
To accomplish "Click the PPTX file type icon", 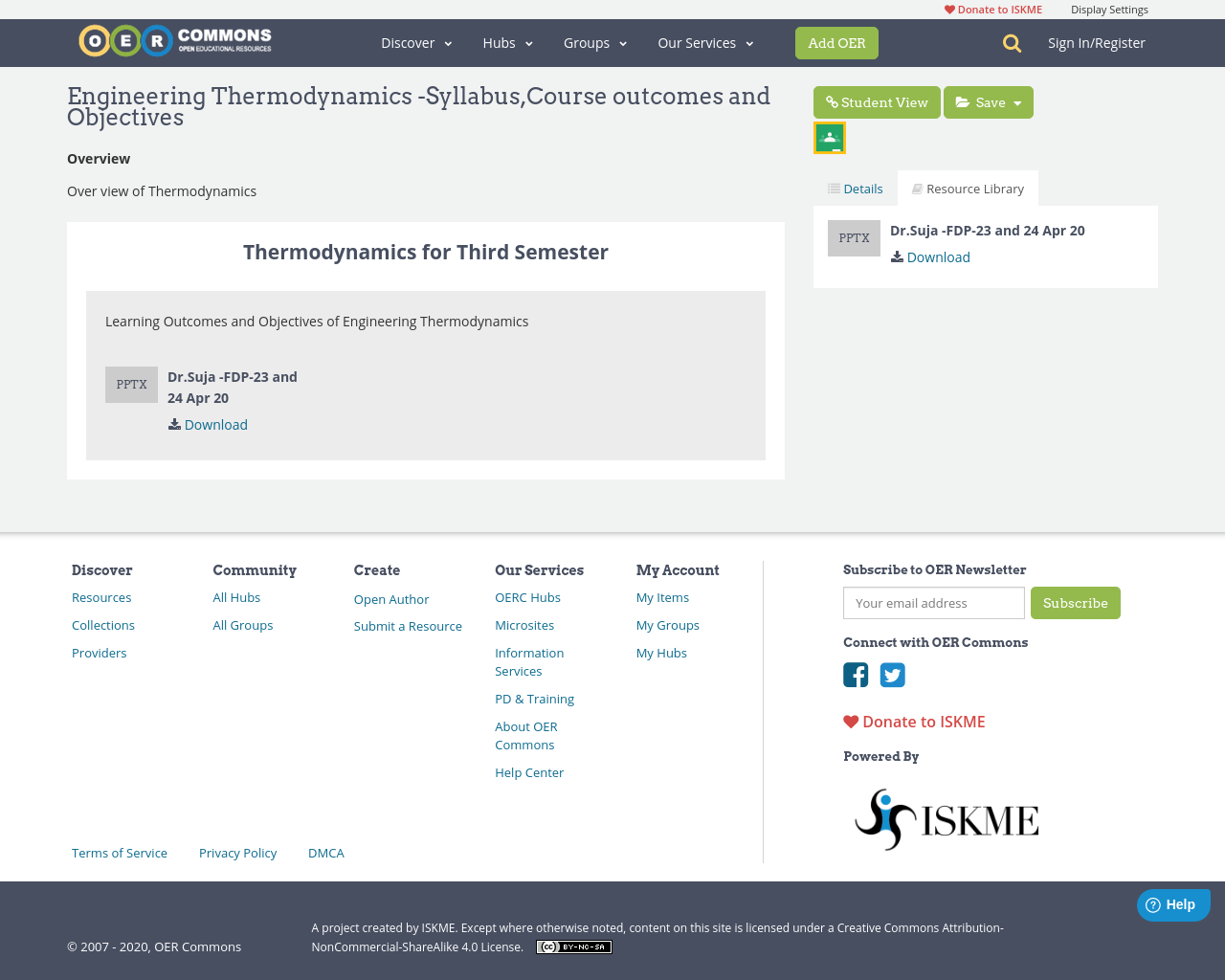I will (x=131, y=384).
